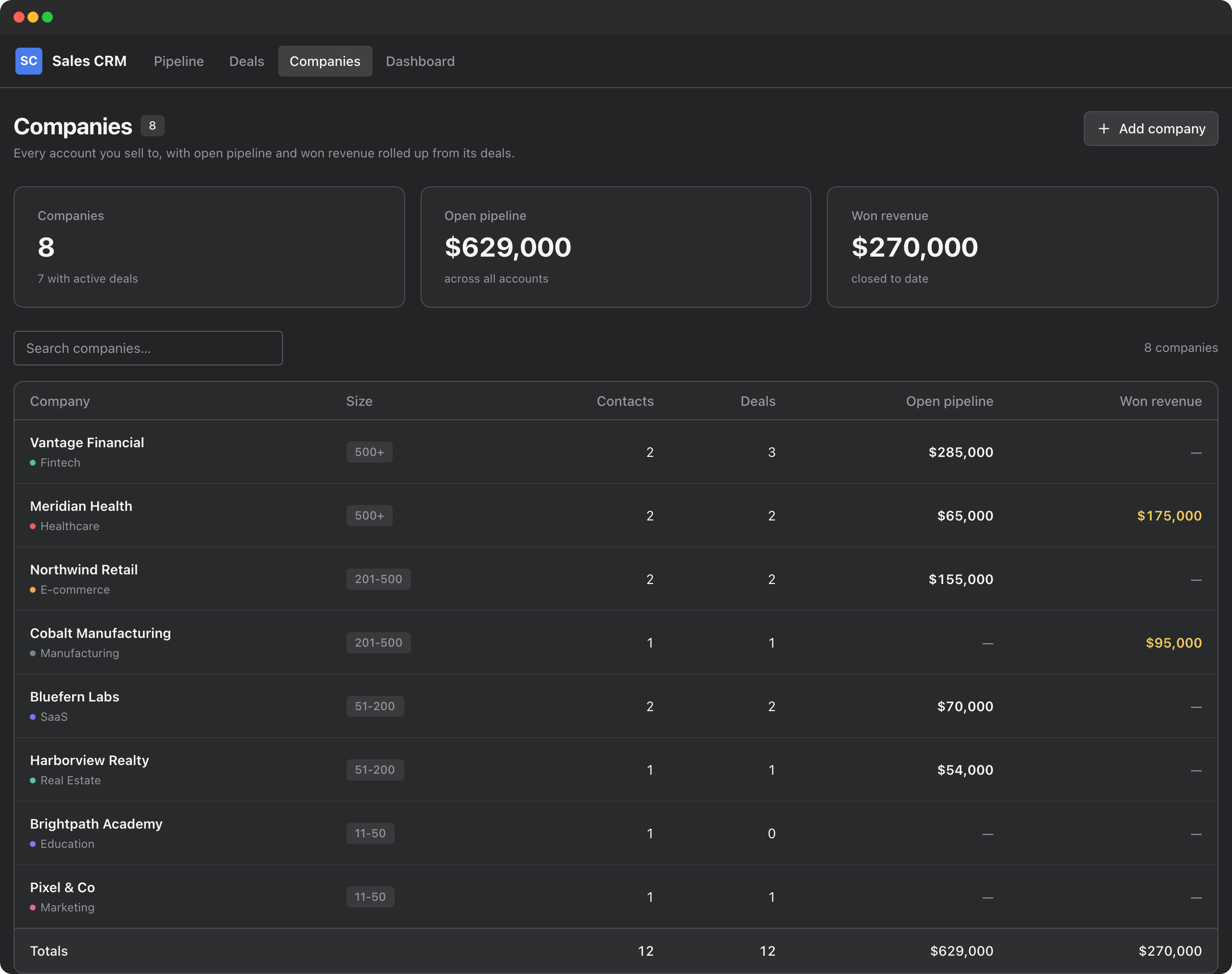This screenshot has width=1232, height=974.
Task: Click the SC Sales CRM logo icon
Action: (28, 61)
